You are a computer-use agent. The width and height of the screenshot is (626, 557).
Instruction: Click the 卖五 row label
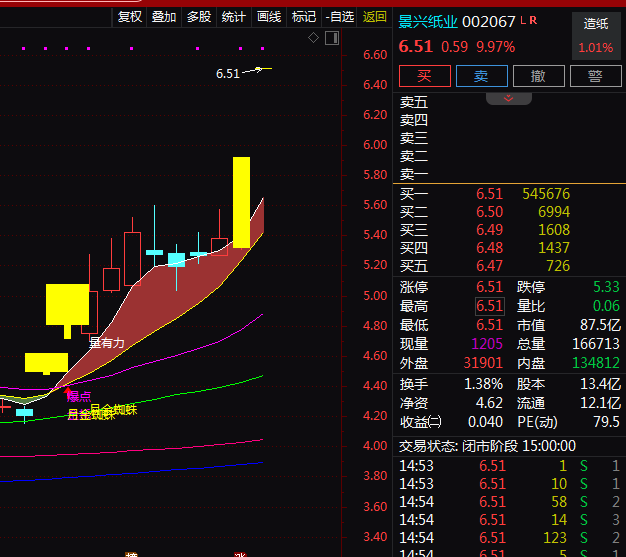pos(414,103)
